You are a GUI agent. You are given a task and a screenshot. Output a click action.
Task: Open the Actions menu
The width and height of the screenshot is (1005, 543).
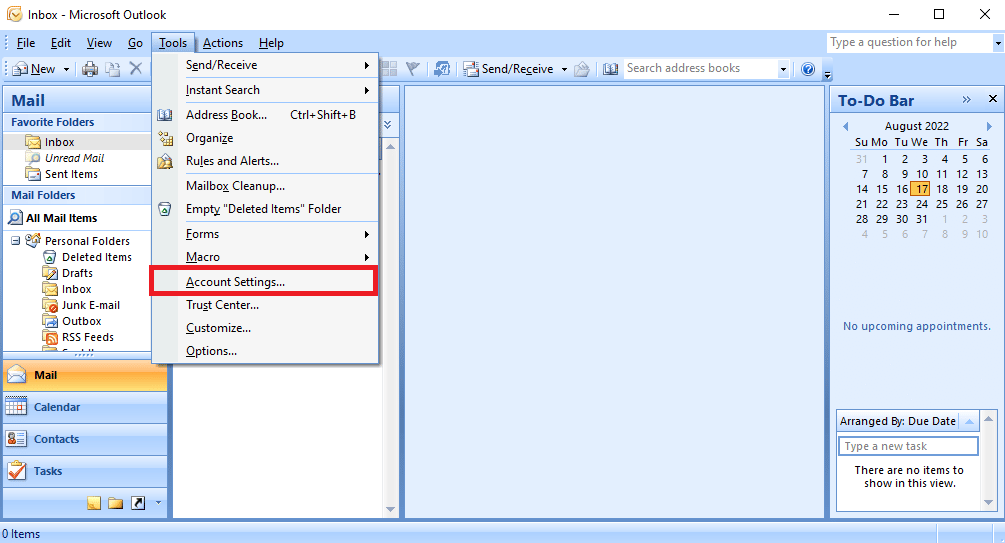tap(223, 43)
